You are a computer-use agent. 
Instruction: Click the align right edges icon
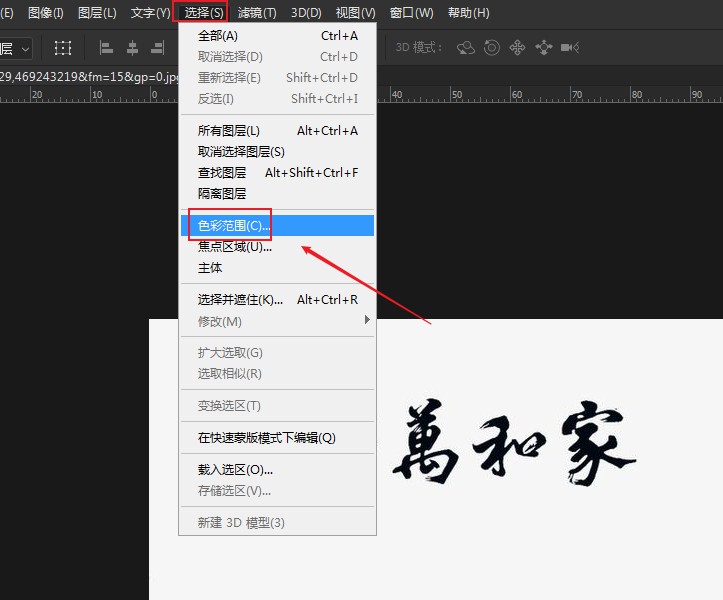[x=158, y=48]
